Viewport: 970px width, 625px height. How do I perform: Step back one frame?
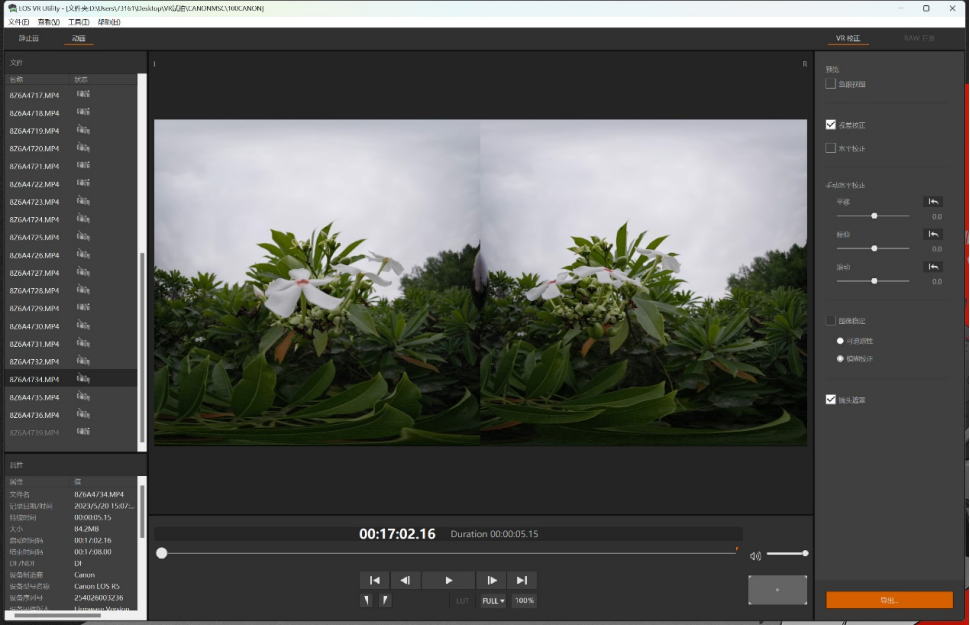[x=405, y=580]
